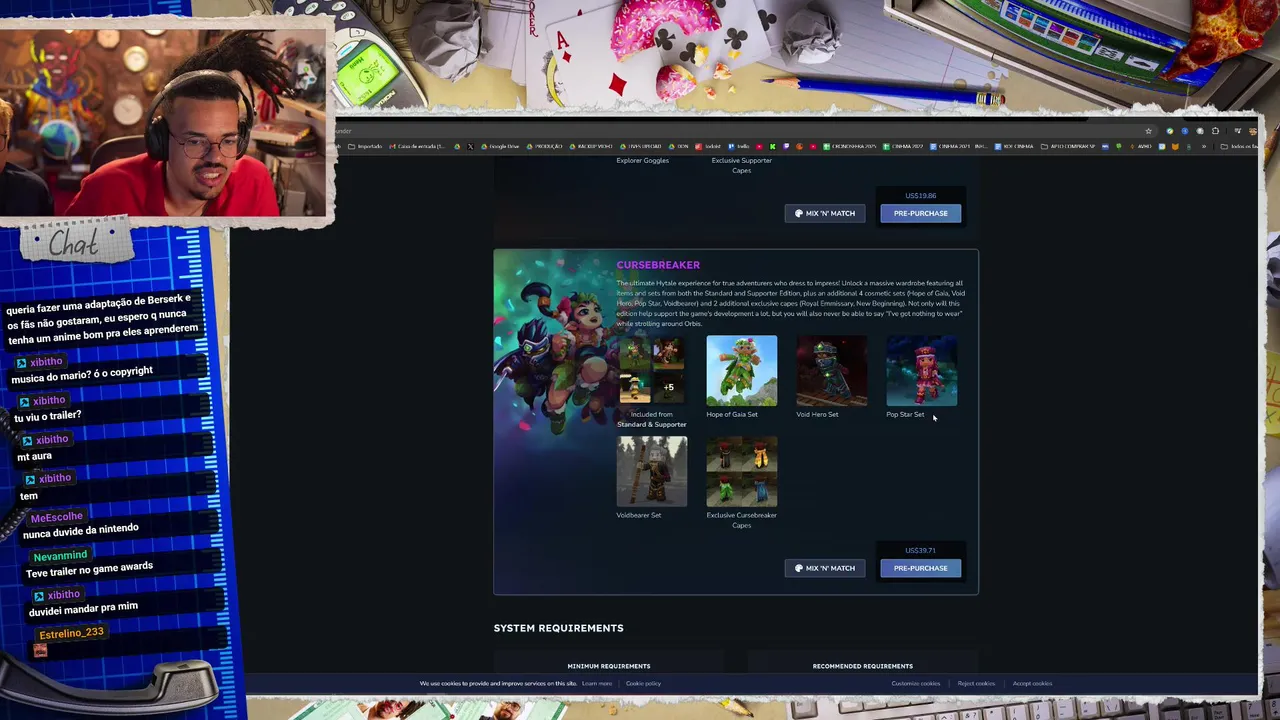The image size is (1280, 720).
Task: Open the browser extensions puzzle icon
Action: pos(1215,131)
